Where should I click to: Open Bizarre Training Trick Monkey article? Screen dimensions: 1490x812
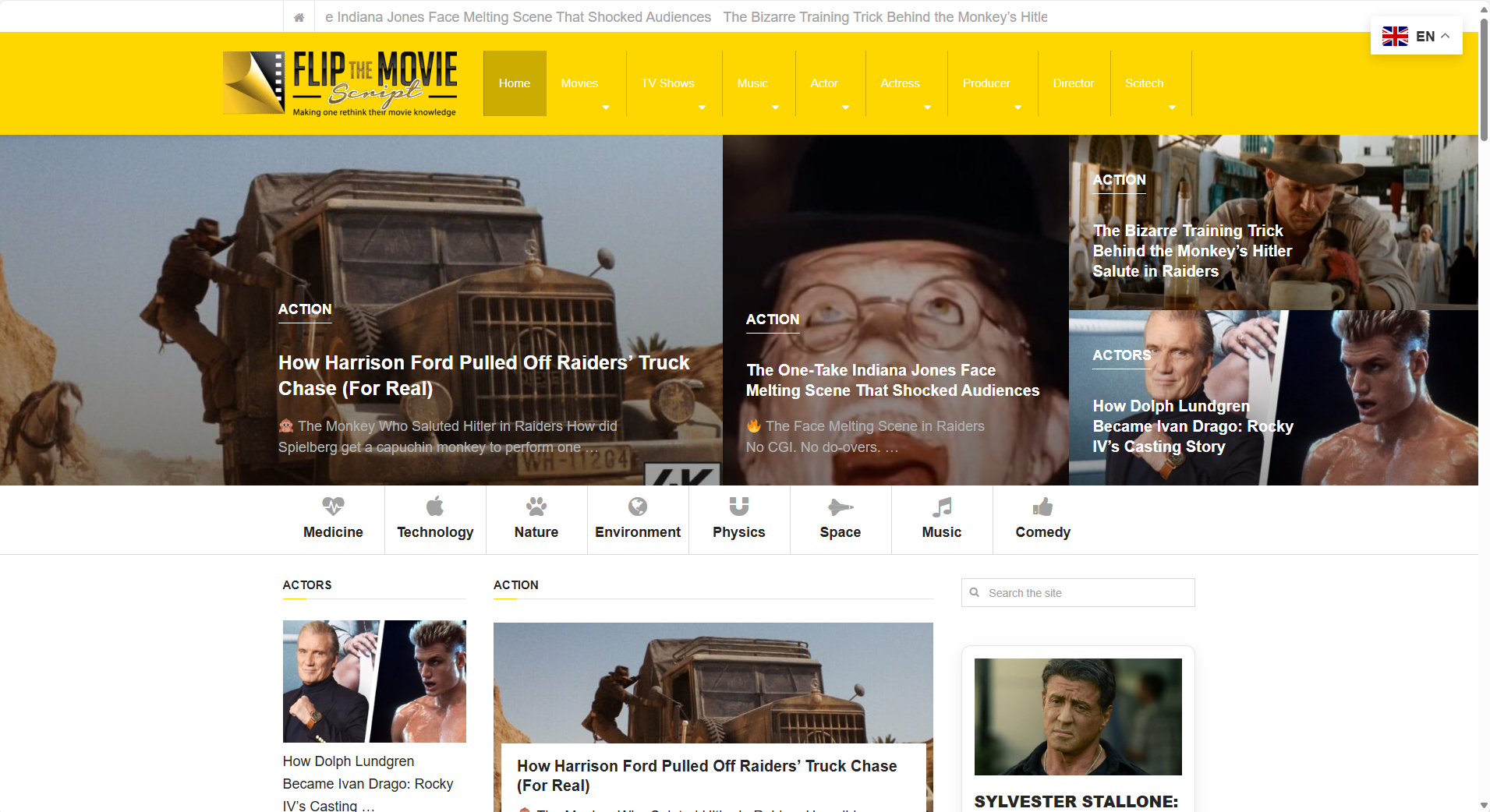click(1192, 251)
